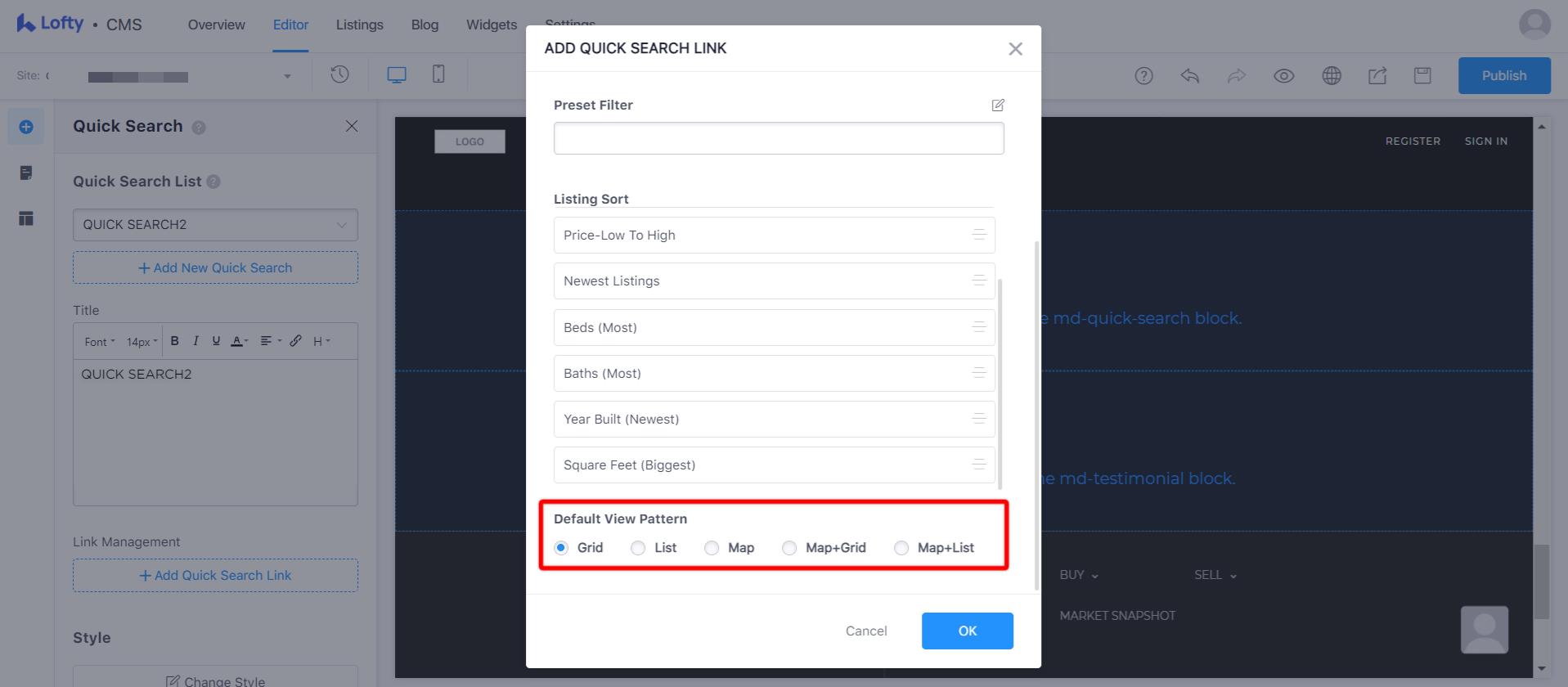Open the text color picker

point(239,341)
